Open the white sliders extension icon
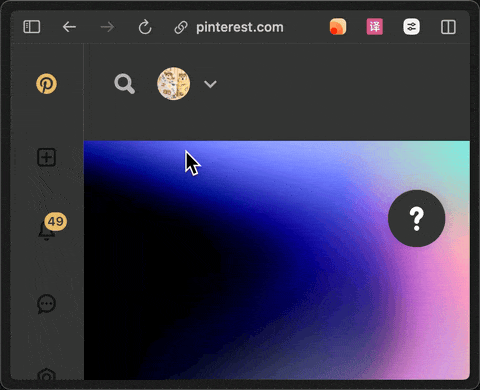The width and height of the screenshot is (480, 390). point(411,27)
